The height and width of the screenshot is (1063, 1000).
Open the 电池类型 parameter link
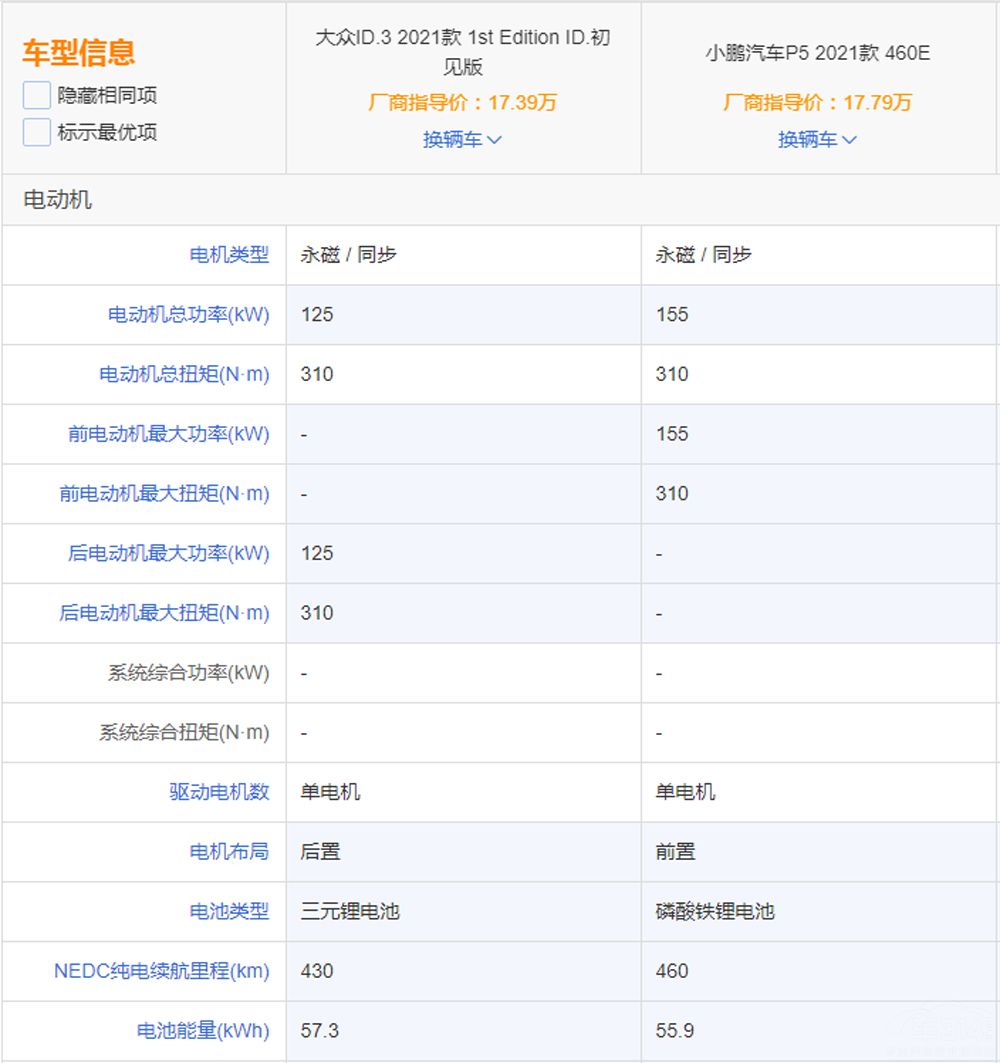coord(229,911)
